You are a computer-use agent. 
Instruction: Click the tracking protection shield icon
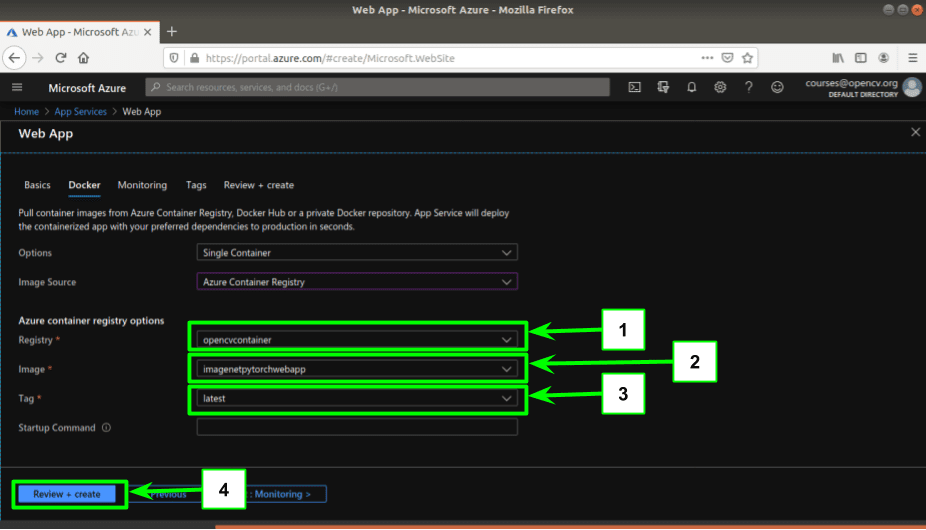coord(174,58)
